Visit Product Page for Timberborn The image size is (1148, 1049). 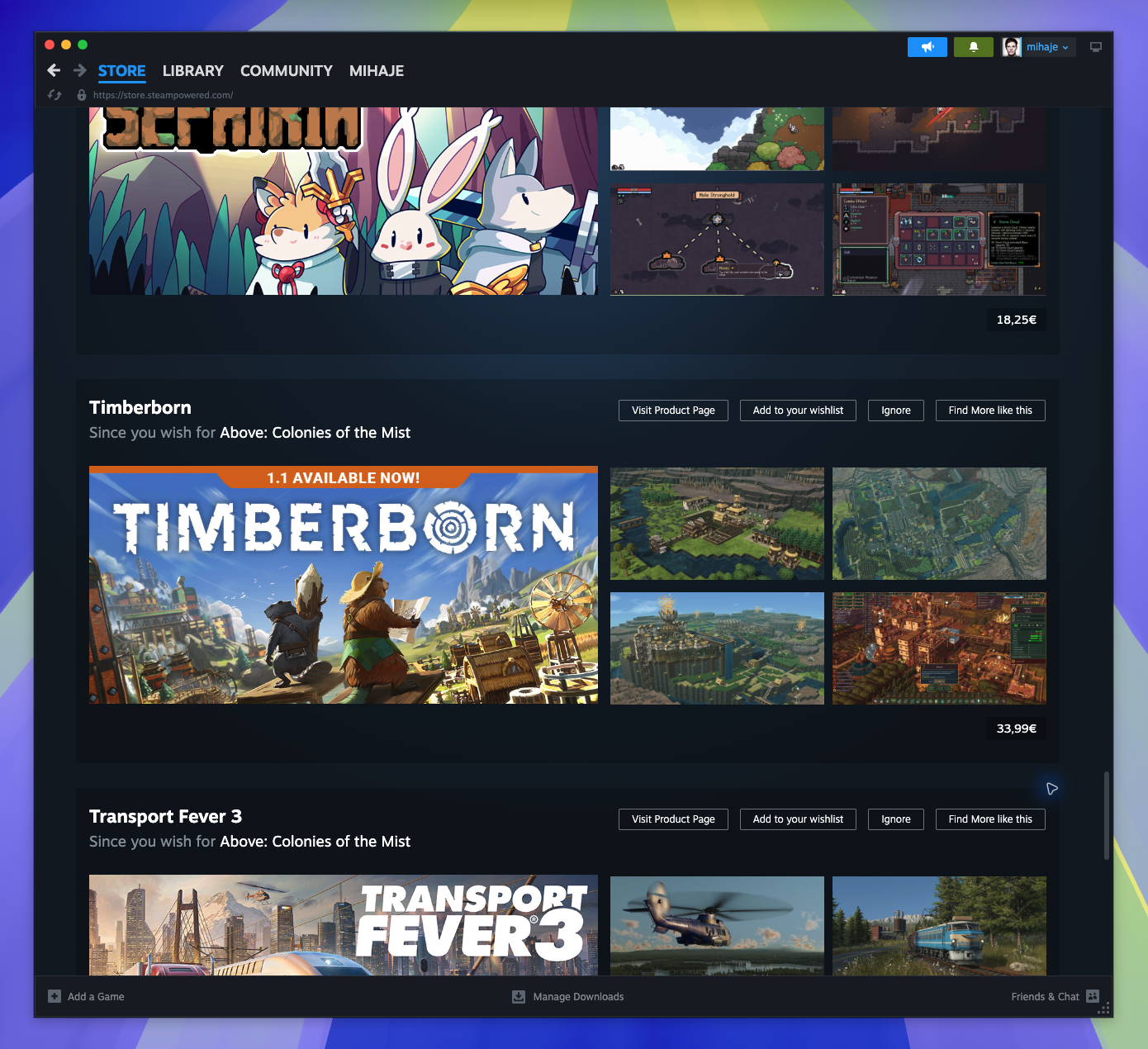point(673,411)
